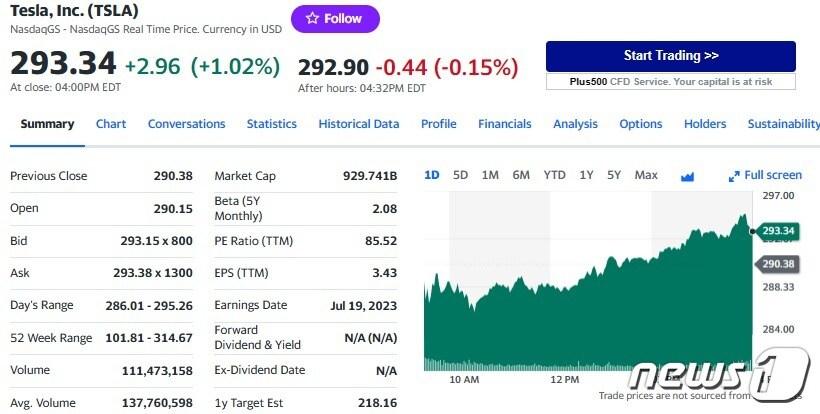Open the Chart tab
The height and width of the screenshot is (414, 820).
111,124
